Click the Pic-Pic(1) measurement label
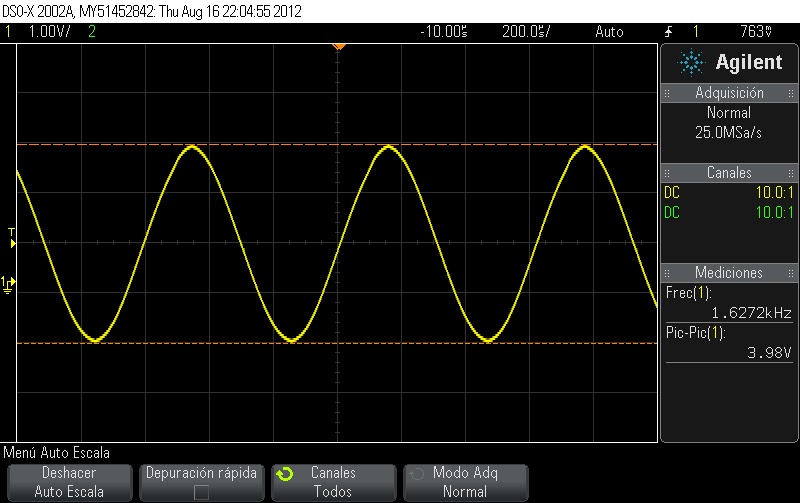 (695, 333)
